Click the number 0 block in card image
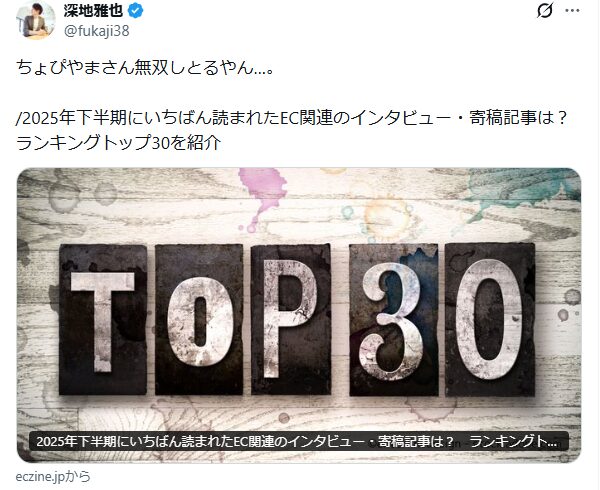 pyautogui.click(x=490, y=320)
